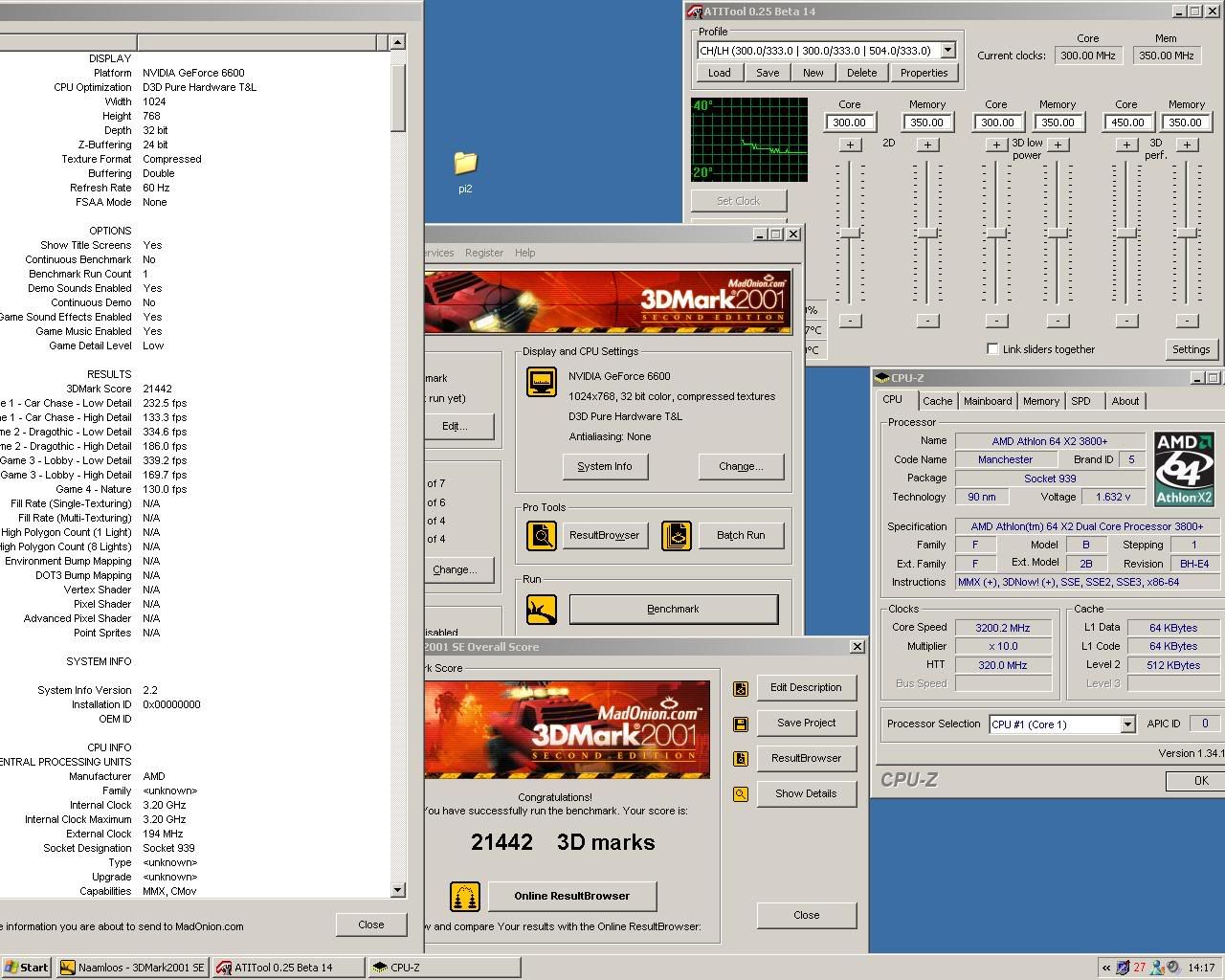Click the results list scroll down arrow
Screen dimensions: 1225x980
[397, 890]
